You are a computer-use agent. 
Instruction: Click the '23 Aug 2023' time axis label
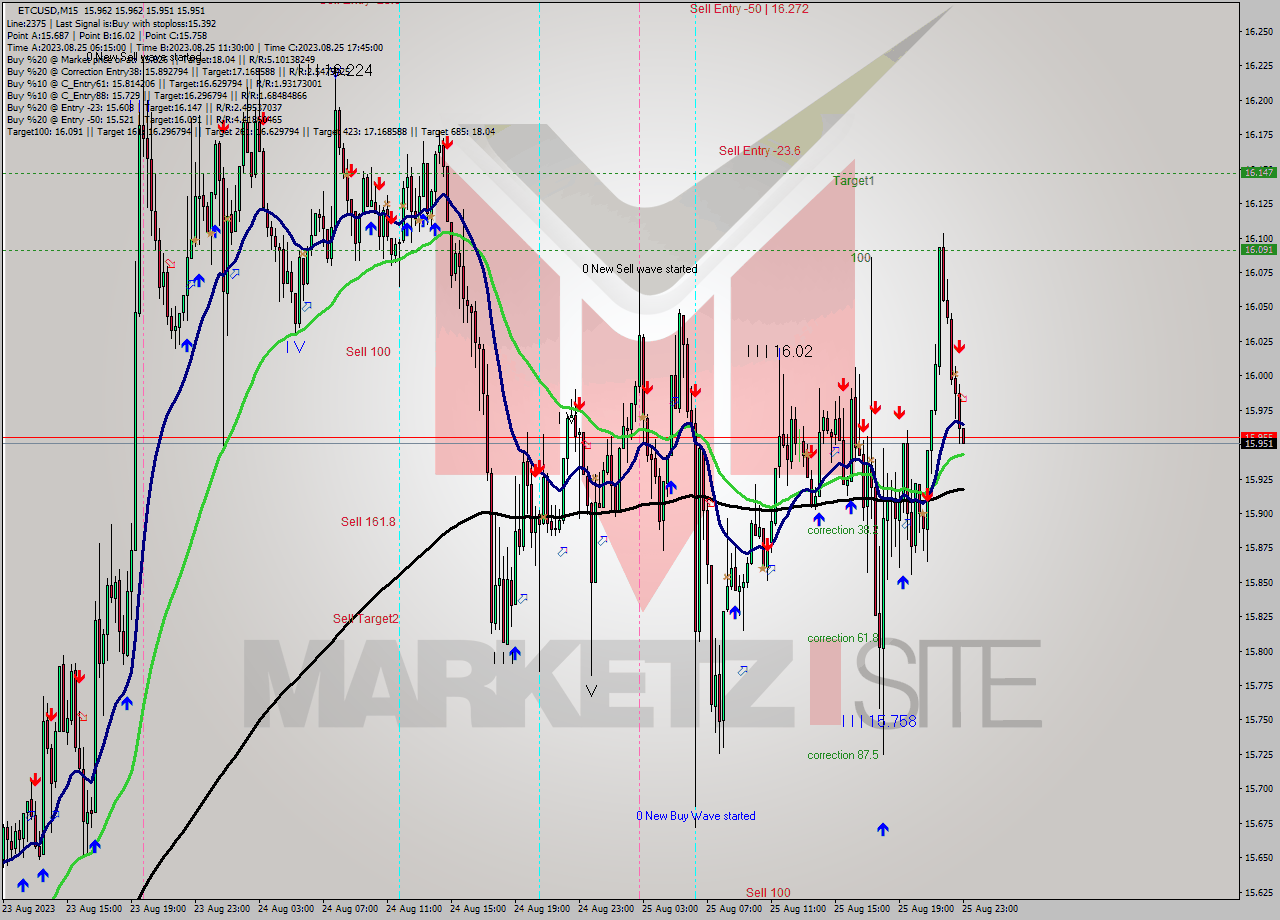28,909
